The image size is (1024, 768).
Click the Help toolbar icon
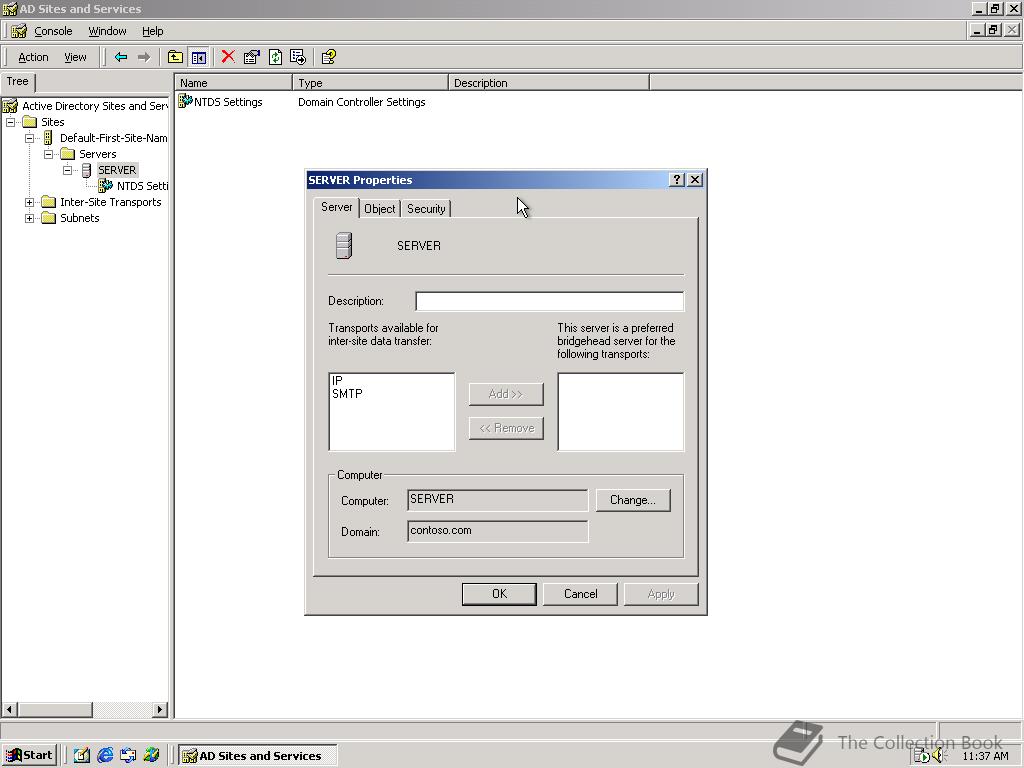click(328, 57)
